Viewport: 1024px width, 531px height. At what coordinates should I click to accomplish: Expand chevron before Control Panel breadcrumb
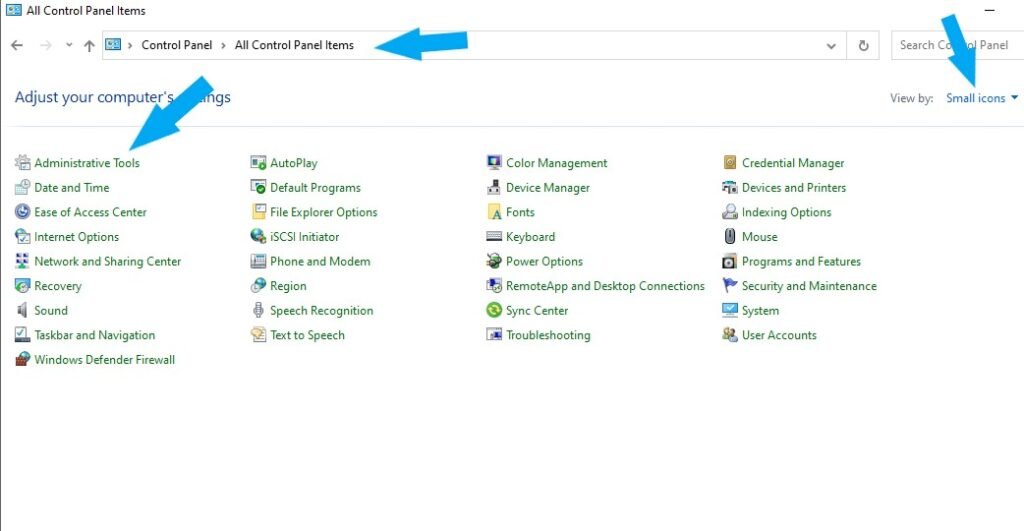click(130, 45)
